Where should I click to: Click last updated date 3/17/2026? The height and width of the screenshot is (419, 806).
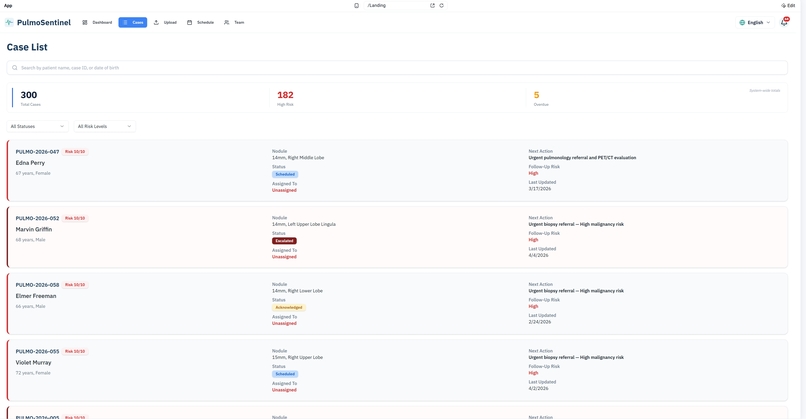pos(540,189)
